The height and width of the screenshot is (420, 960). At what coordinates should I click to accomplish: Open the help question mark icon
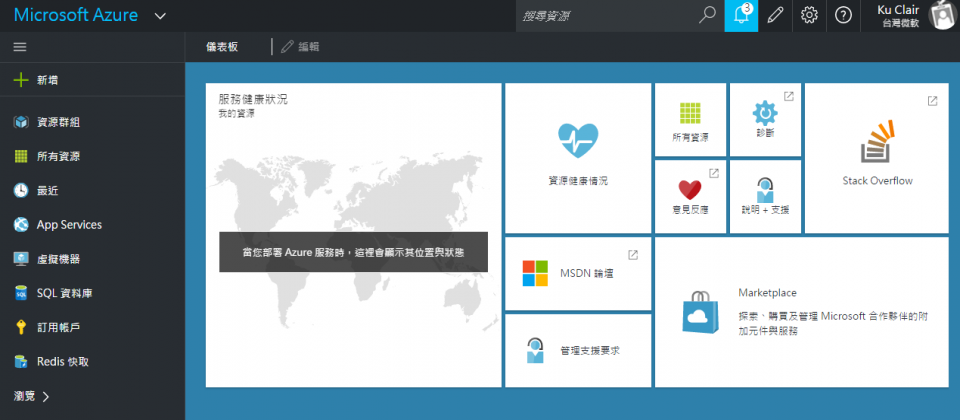(844, 15)
